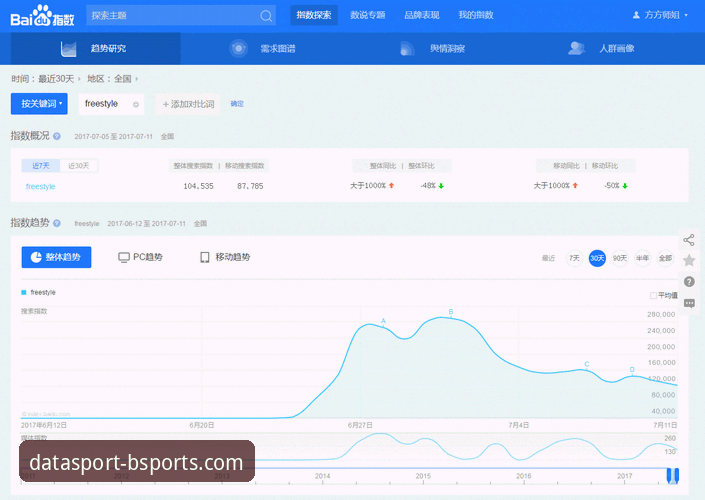Screen dimensions: 705x500
Task: Switch to the 需求图谱 tab
Action: tap(277, 49)
